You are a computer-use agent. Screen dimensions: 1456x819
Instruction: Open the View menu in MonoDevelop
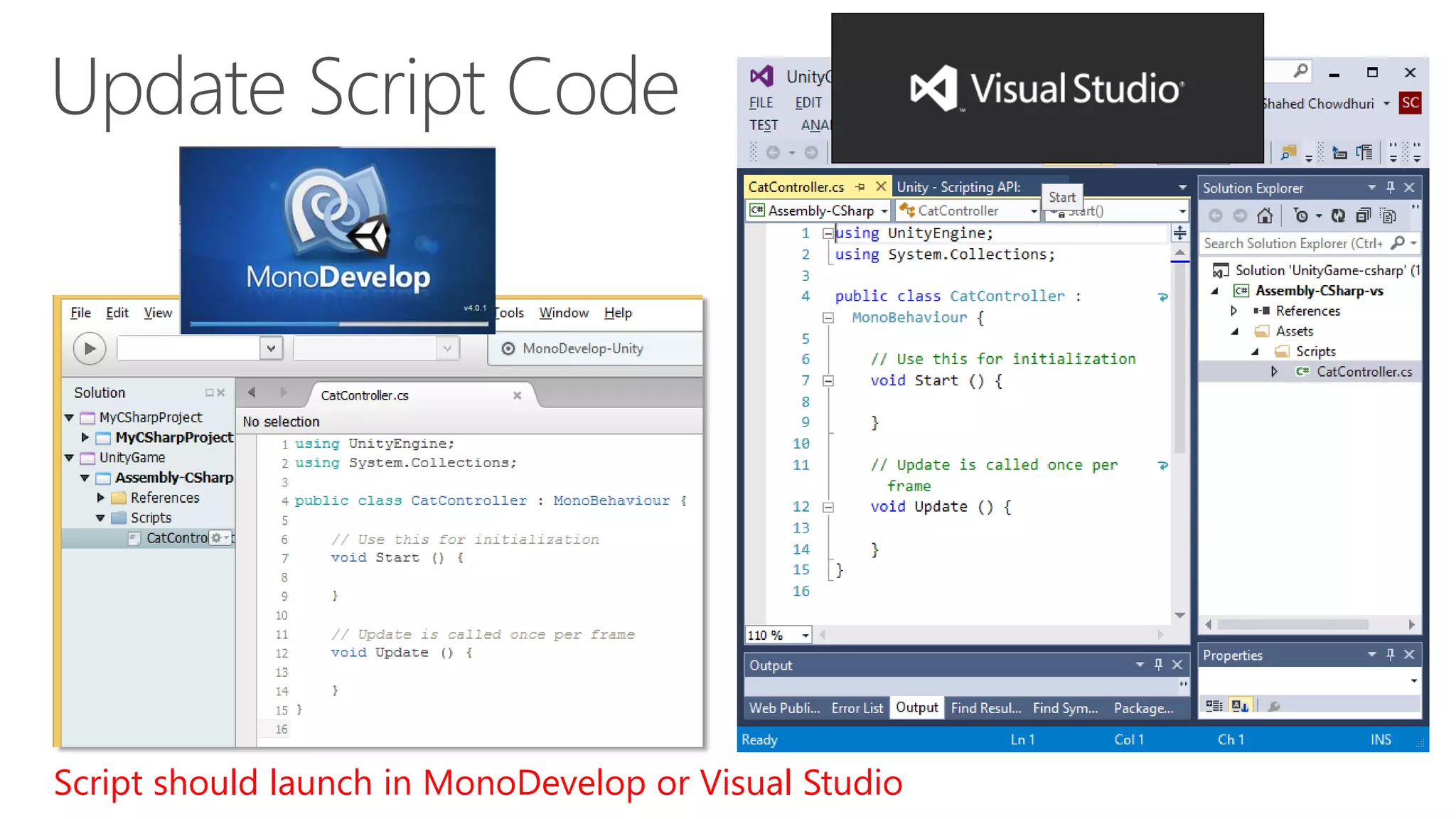tap(158, 313)
